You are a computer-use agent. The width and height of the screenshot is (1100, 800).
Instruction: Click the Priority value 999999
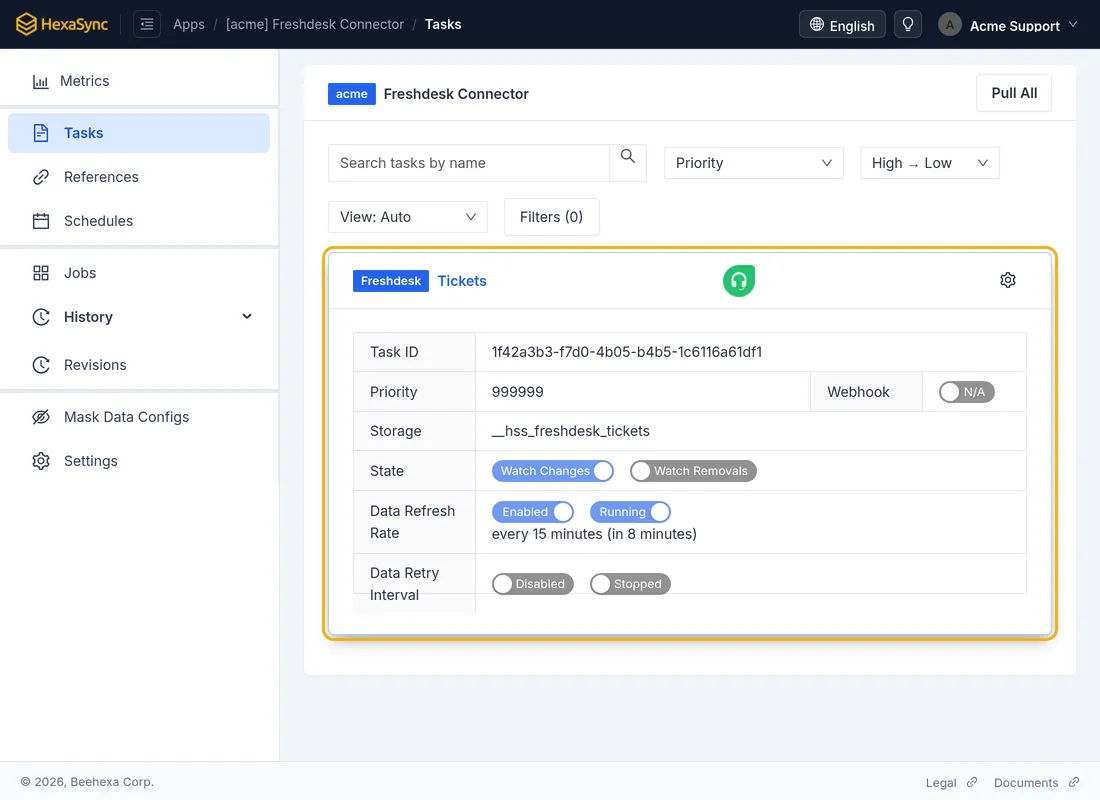[518, 392]
